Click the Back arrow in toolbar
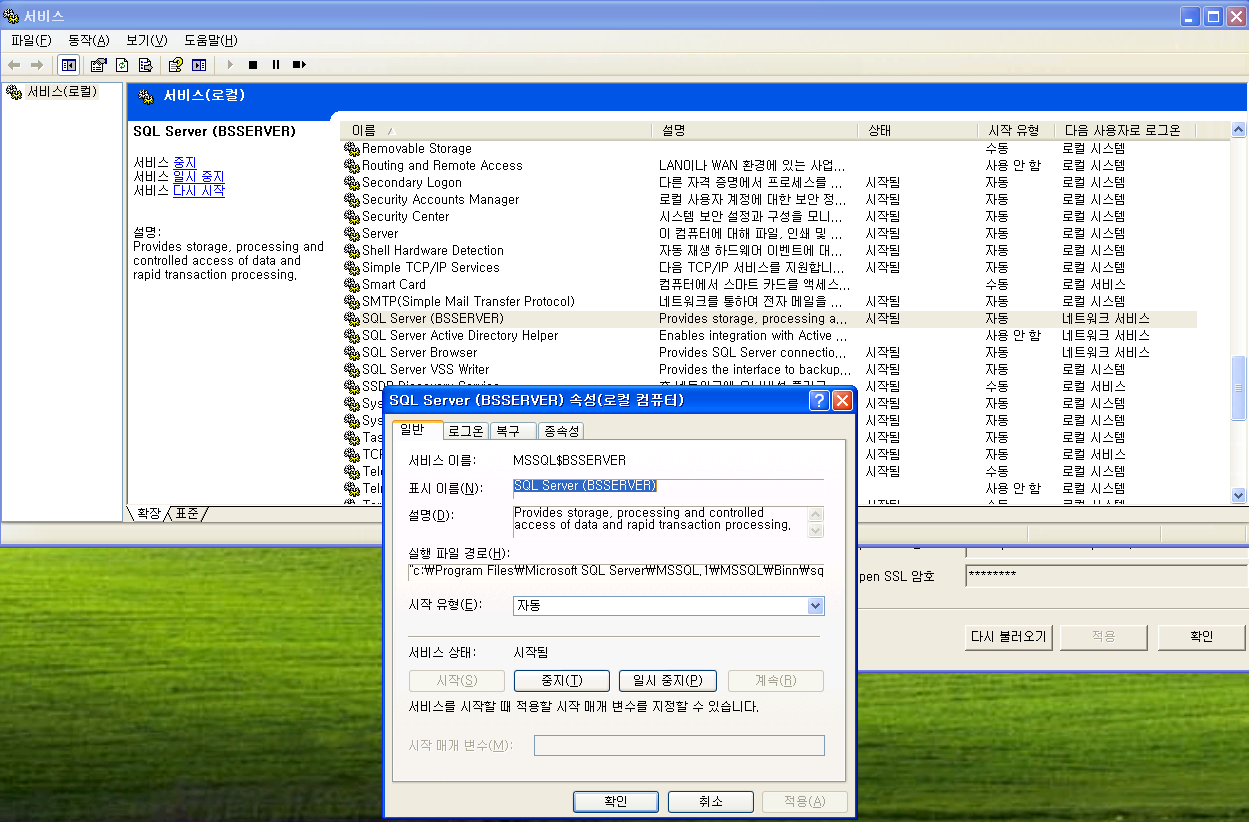 click(x=14, y=65)
